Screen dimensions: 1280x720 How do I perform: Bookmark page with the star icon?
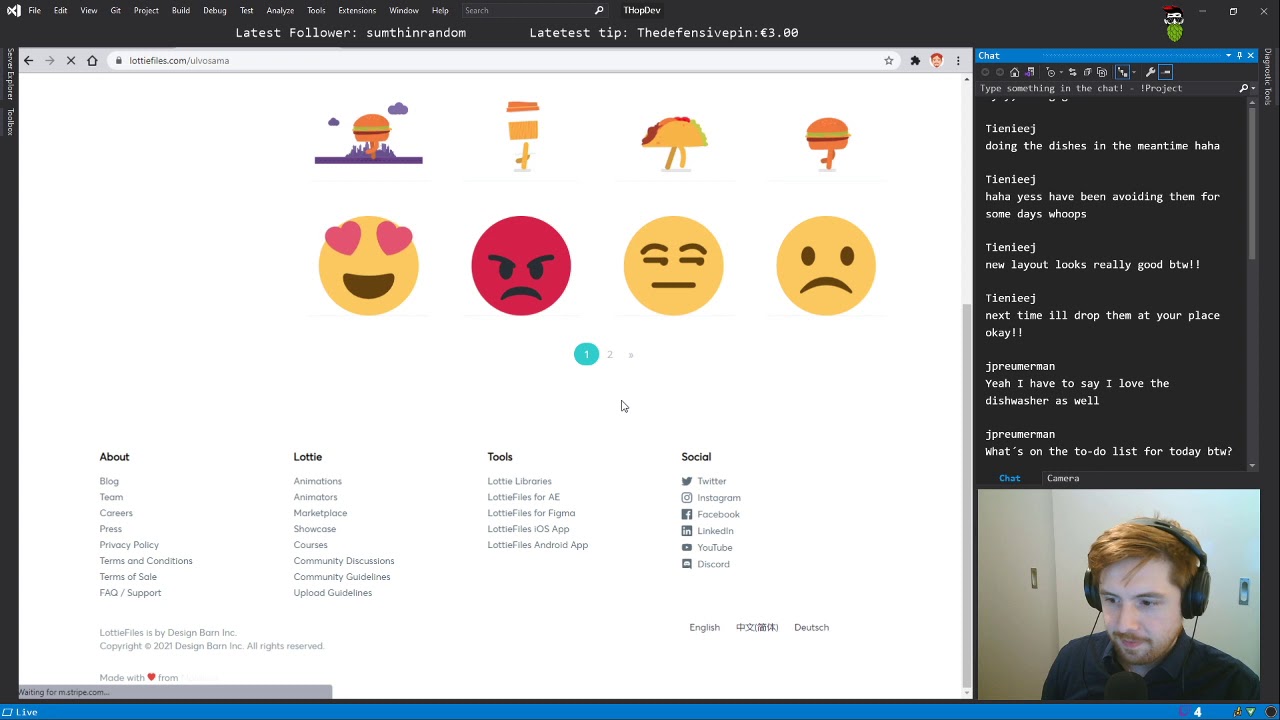click(888, 60)
